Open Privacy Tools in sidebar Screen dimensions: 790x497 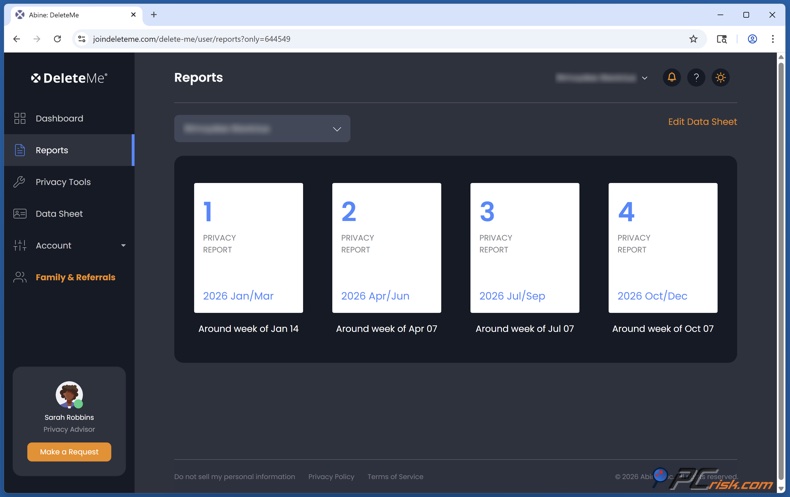pyautogui.click(x=63, y=182)
